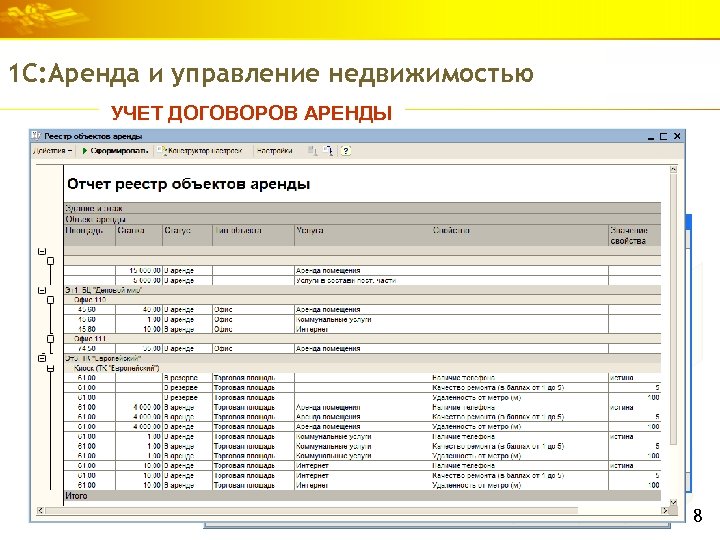Click the Объект аренды header row
720x540 pixels.
click(362, 219)
